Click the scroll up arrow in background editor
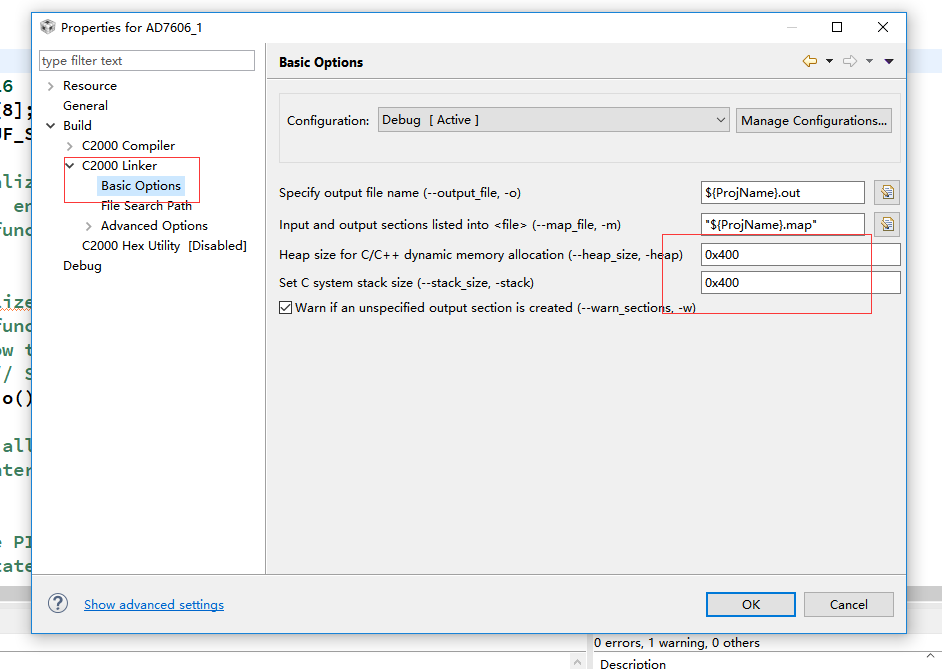The width and height of the screenshot is (942, 669). [x=577, y=661]
